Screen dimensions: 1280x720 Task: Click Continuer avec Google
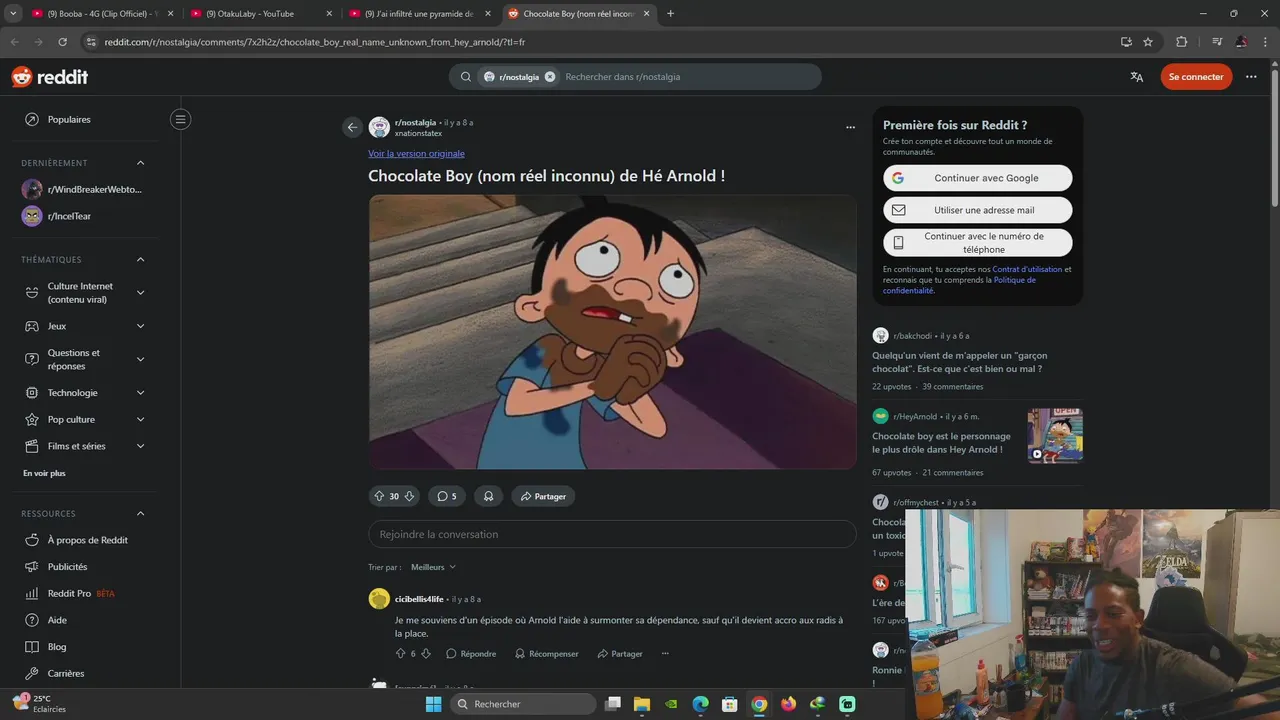pos(978,178)
